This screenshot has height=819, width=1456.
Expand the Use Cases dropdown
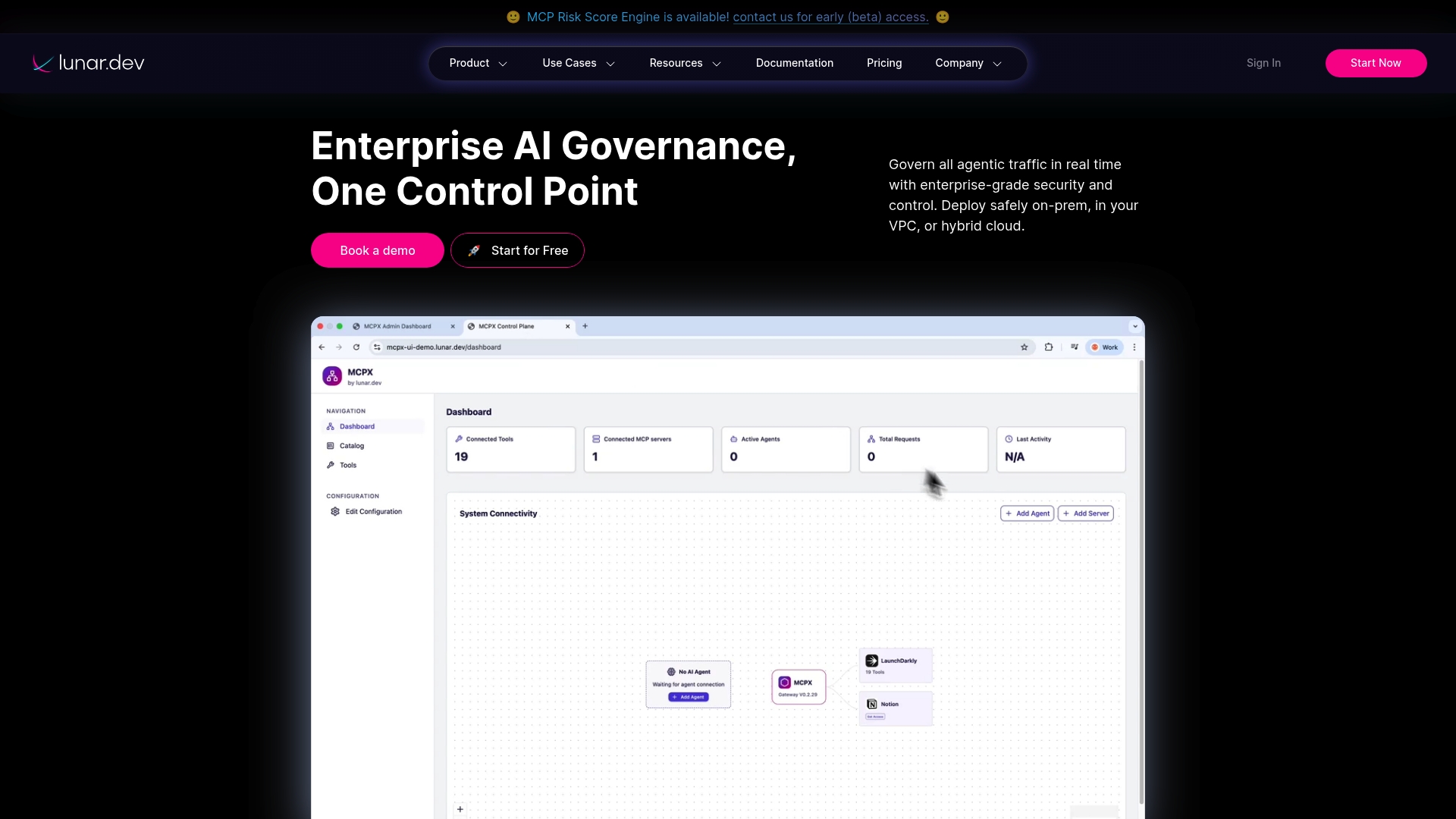click(x=578, y=63)
